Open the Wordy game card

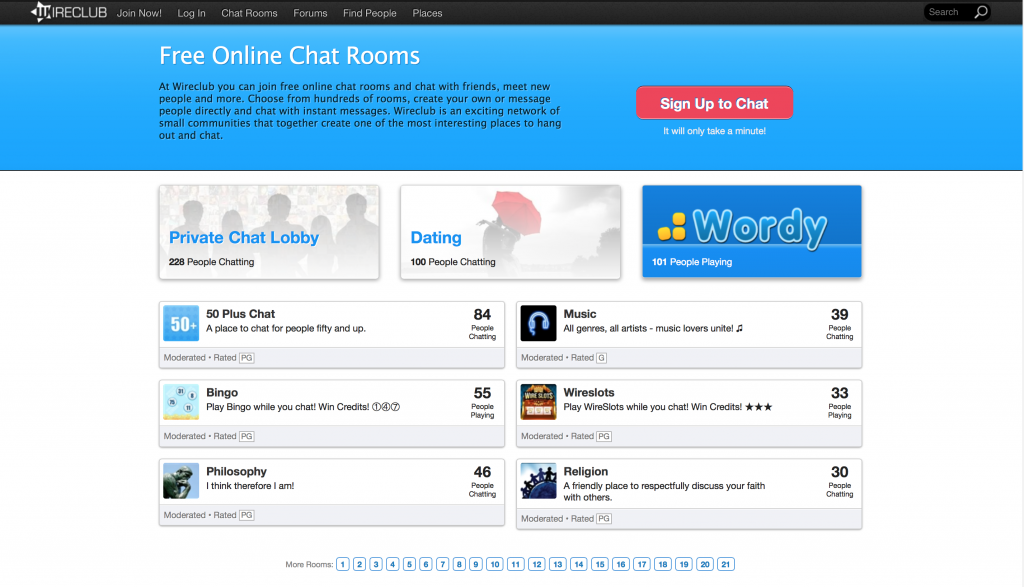click(752, 231)
